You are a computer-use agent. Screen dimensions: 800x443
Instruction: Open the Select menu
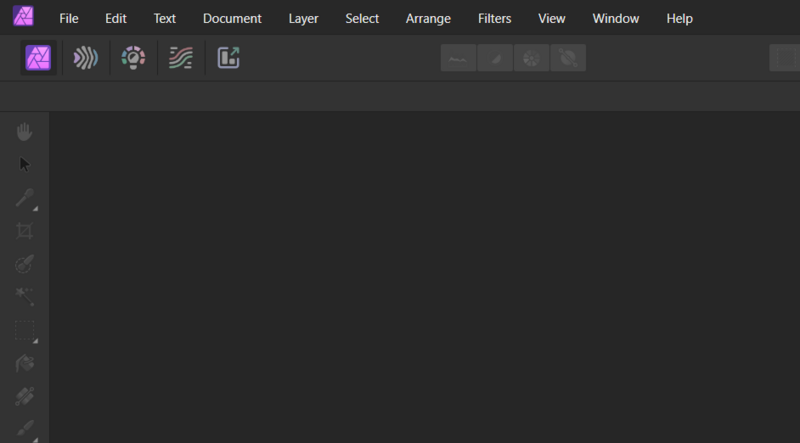(x=362, y=18)
